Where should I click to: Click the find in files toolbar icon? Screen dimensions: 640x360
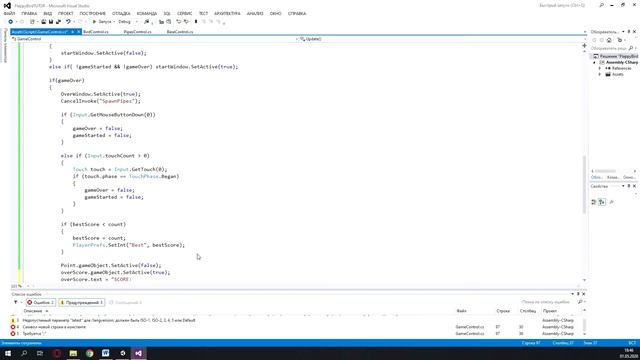pyautogui.click(x=147, y=22)
